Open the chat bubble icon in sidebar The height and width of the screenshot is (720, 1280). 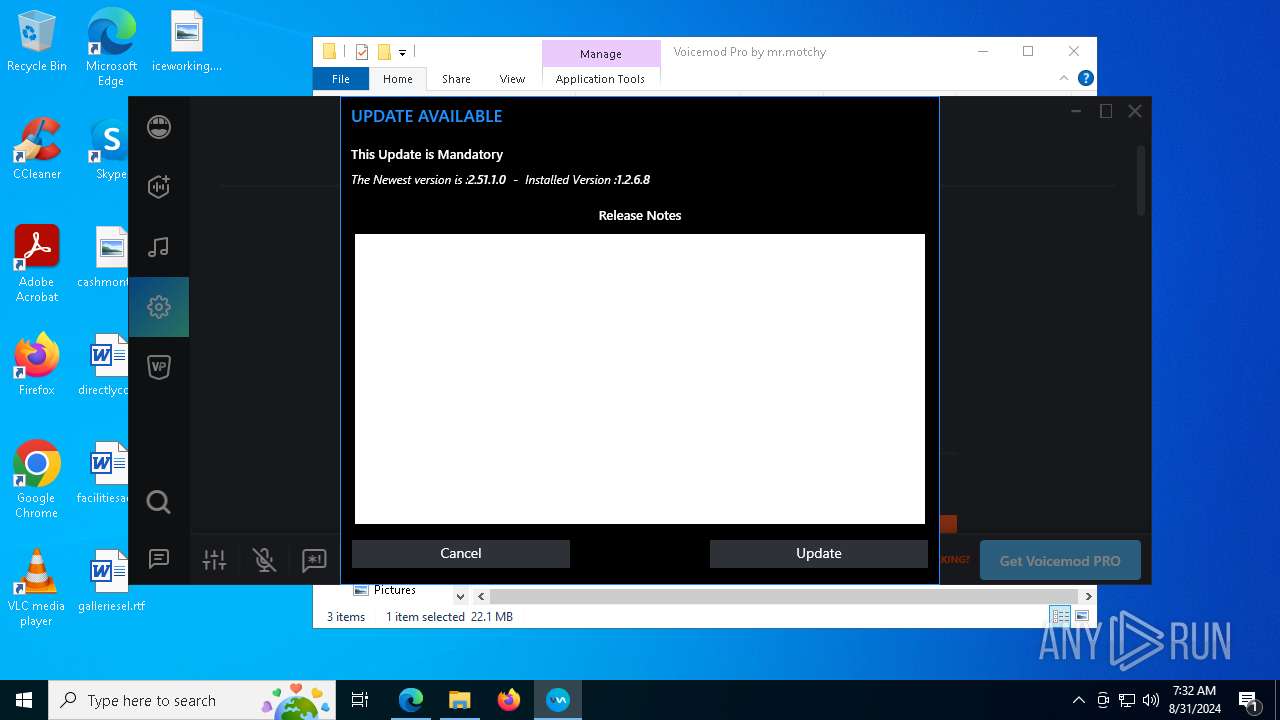[x=159, y=559]
